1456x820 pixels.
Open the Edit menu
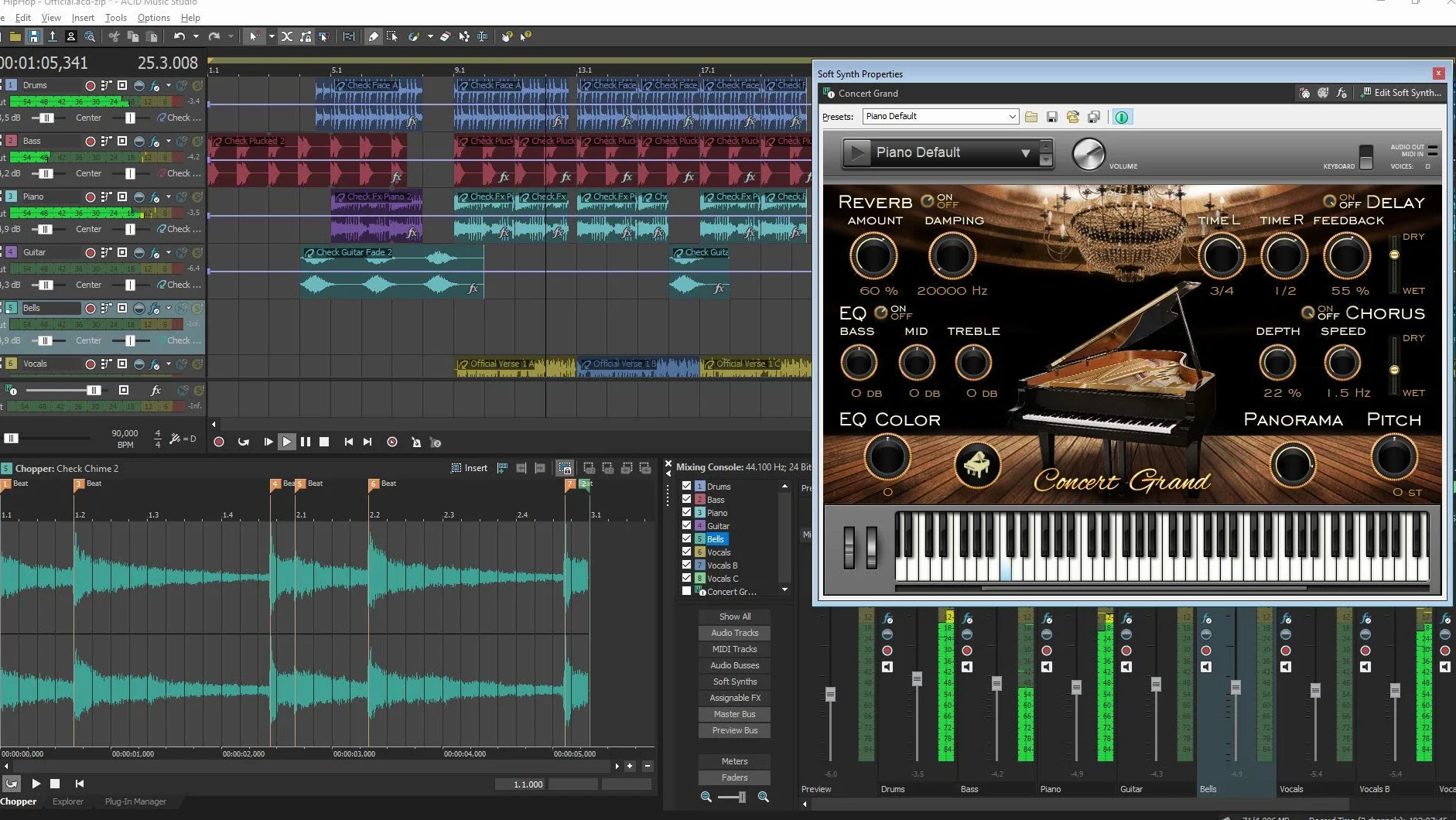[23, 17]
